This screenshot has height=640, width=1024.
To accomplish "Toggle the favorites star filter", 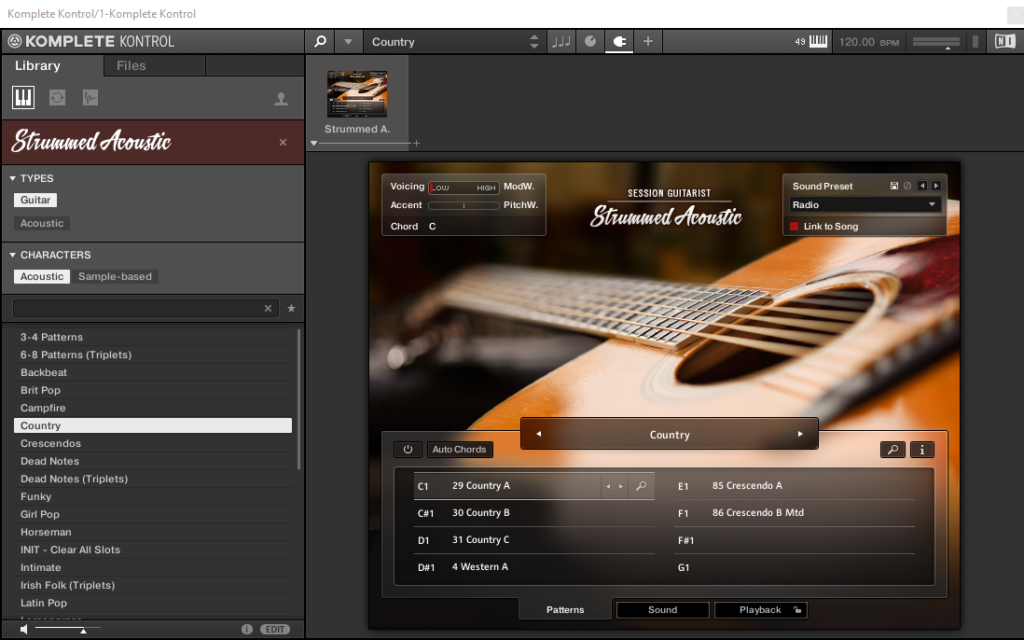I will point(291,308).
